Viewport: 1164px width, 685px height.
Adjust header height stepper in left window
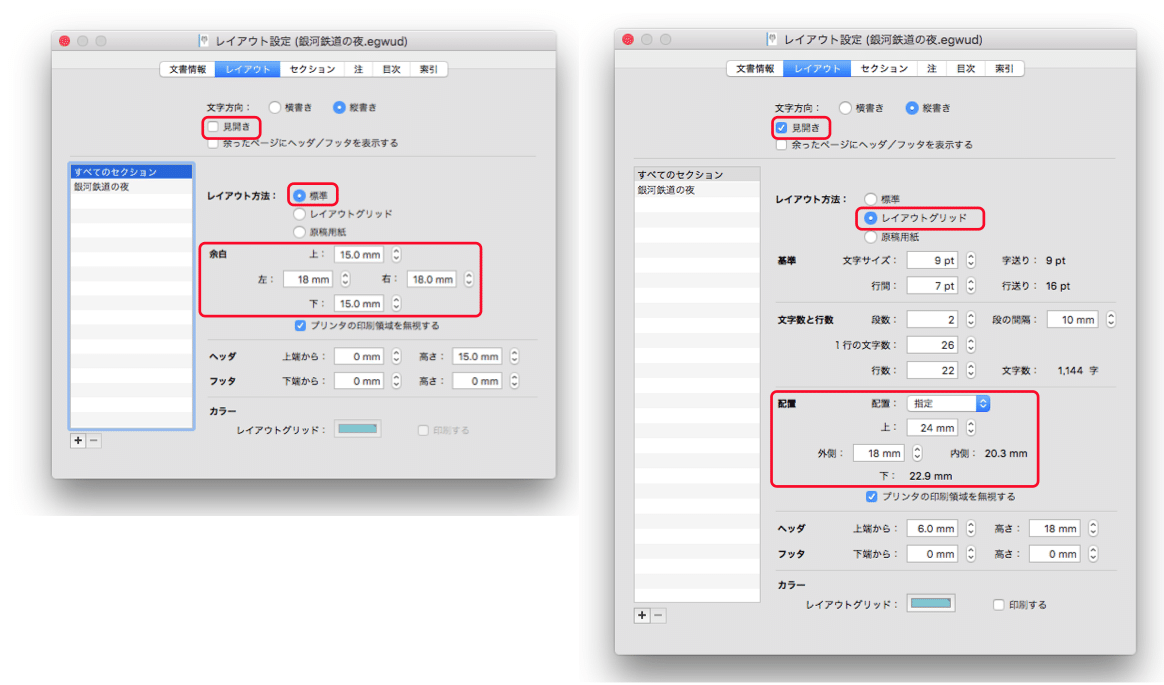point(514,357)
